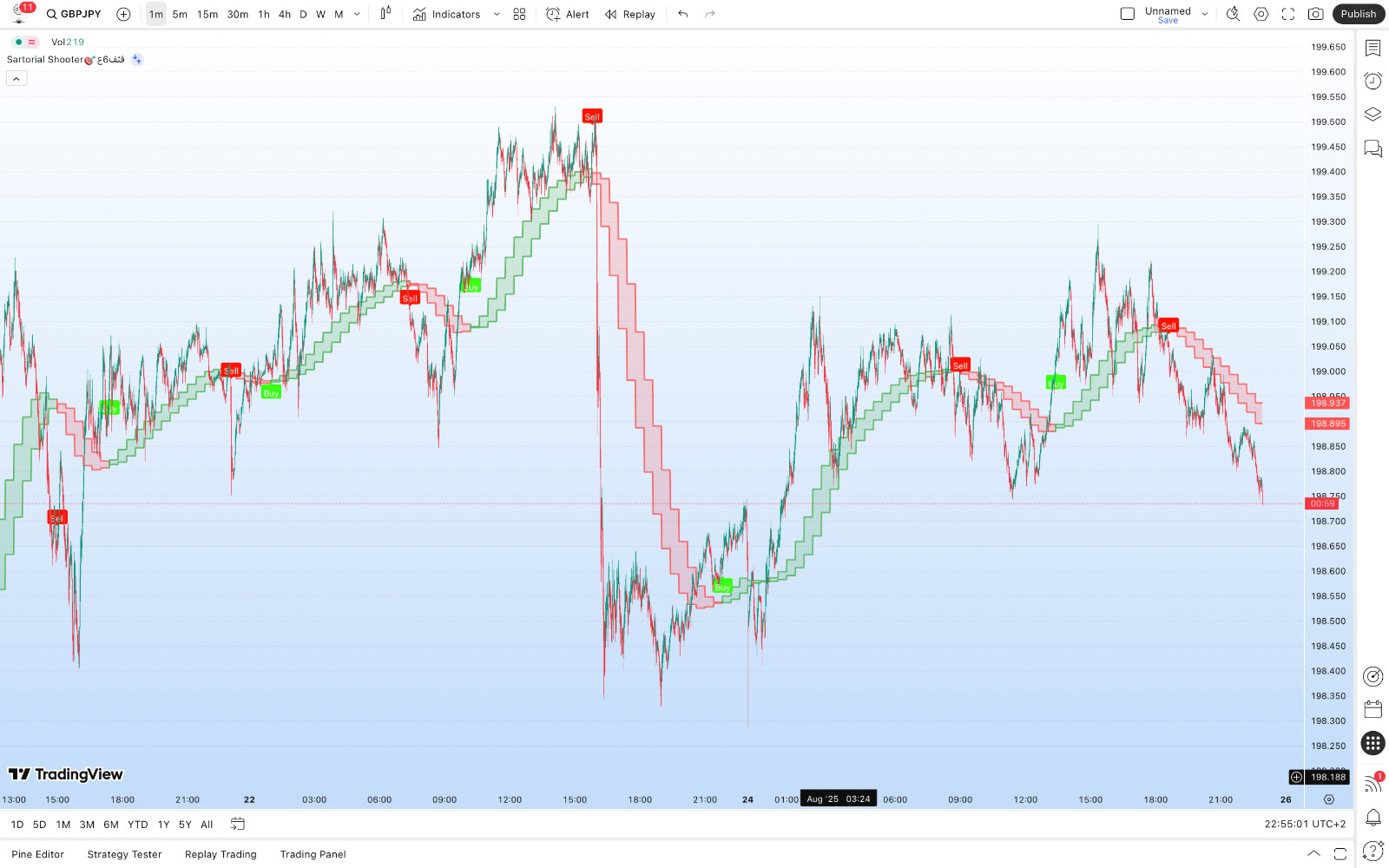Select the 1m timeframe
This screenshot has height=868, width=1389.
click(x=156, y=14)
